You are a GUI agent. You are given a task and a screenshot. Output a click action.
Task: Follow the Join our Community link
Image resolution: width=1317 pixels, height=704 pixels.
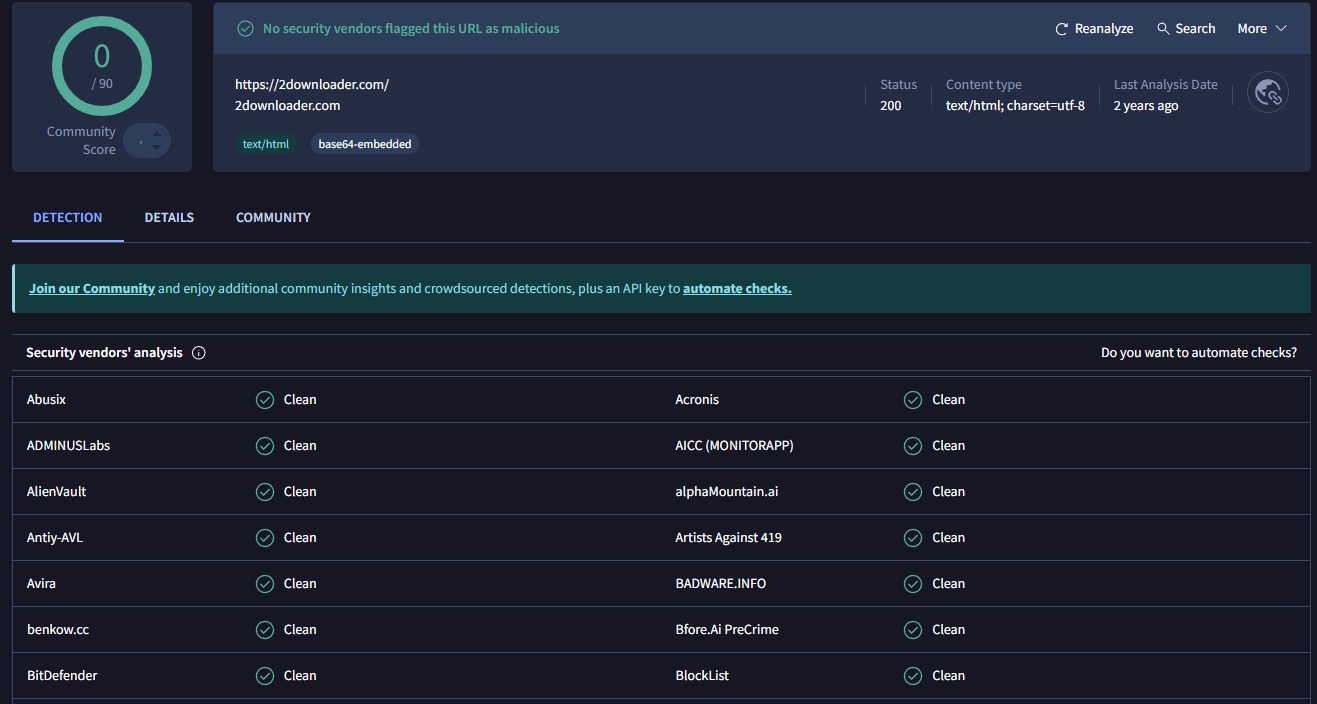click(92, 289)
